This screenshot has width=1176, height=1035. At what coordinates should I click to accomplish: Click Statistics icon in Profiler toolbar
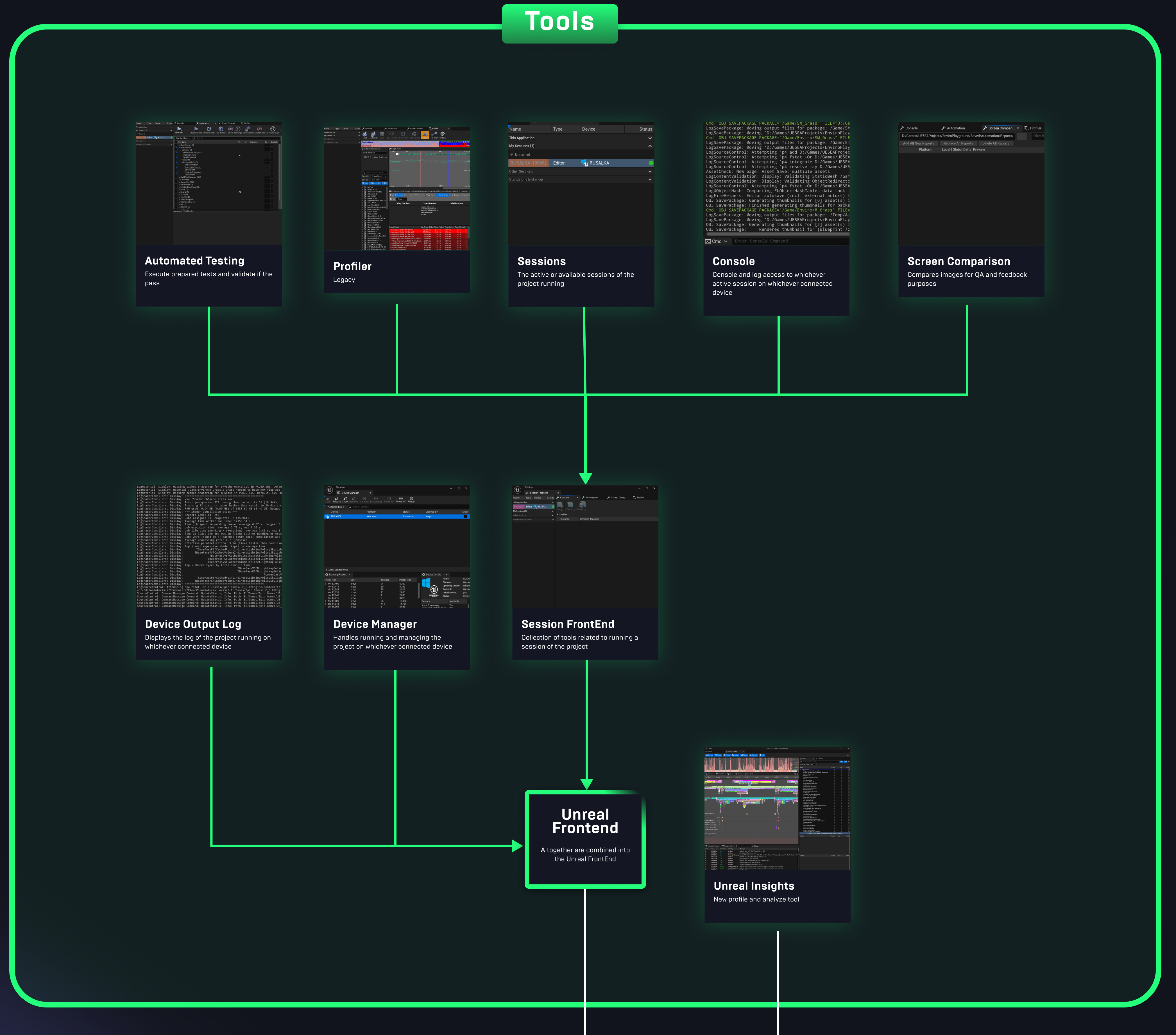(425, 135)
